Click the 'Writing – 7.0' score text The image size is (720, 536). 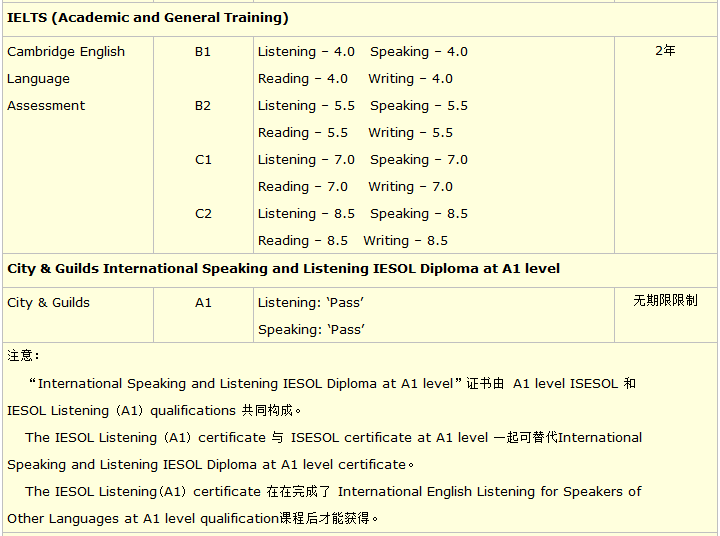pos(410,187)
